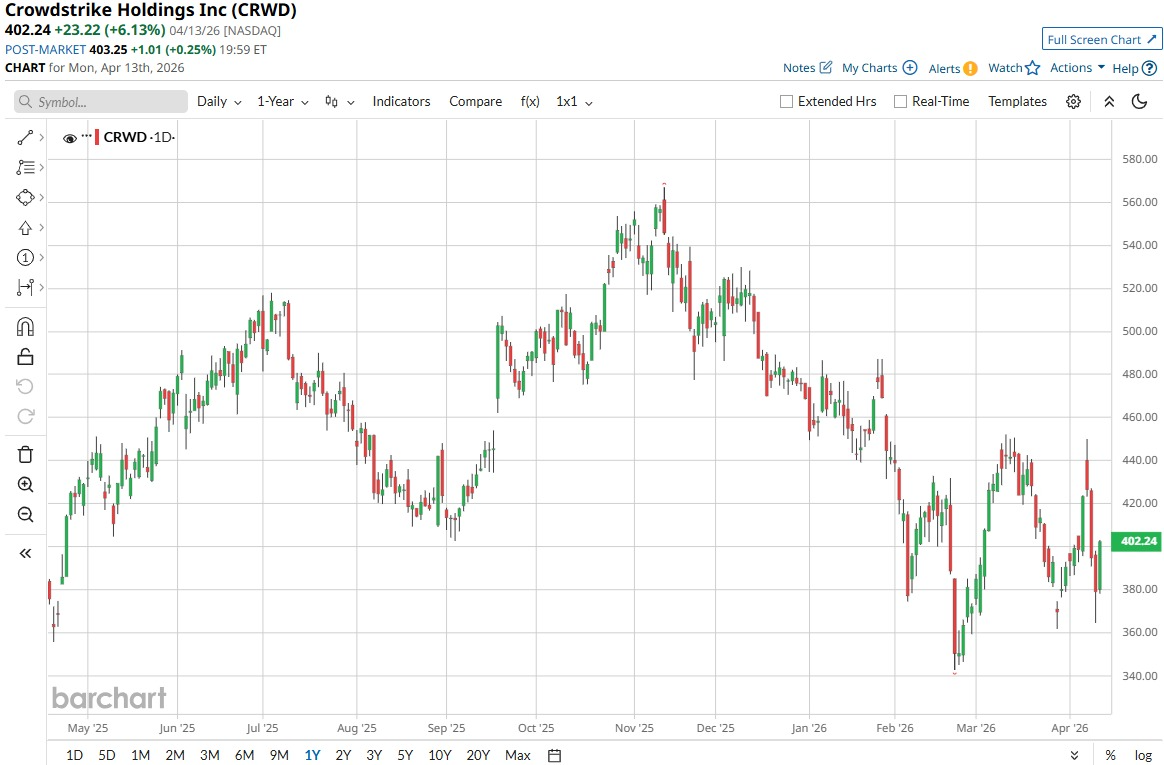Open the Templates menu

[x=1017, y=102]
